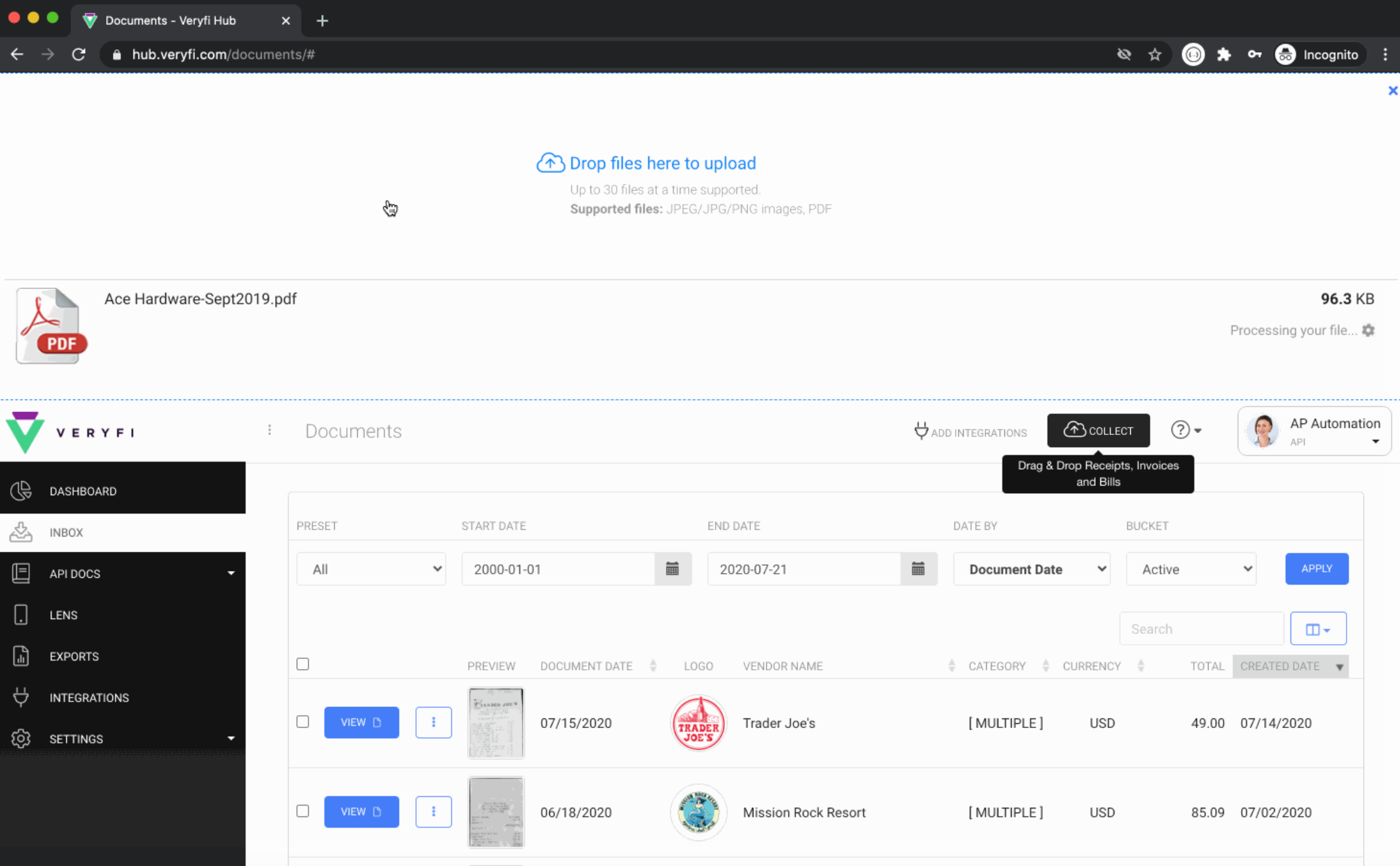1400x866 pixels.
Task: Open the Date By dropdown
Action: [1031, 569]
